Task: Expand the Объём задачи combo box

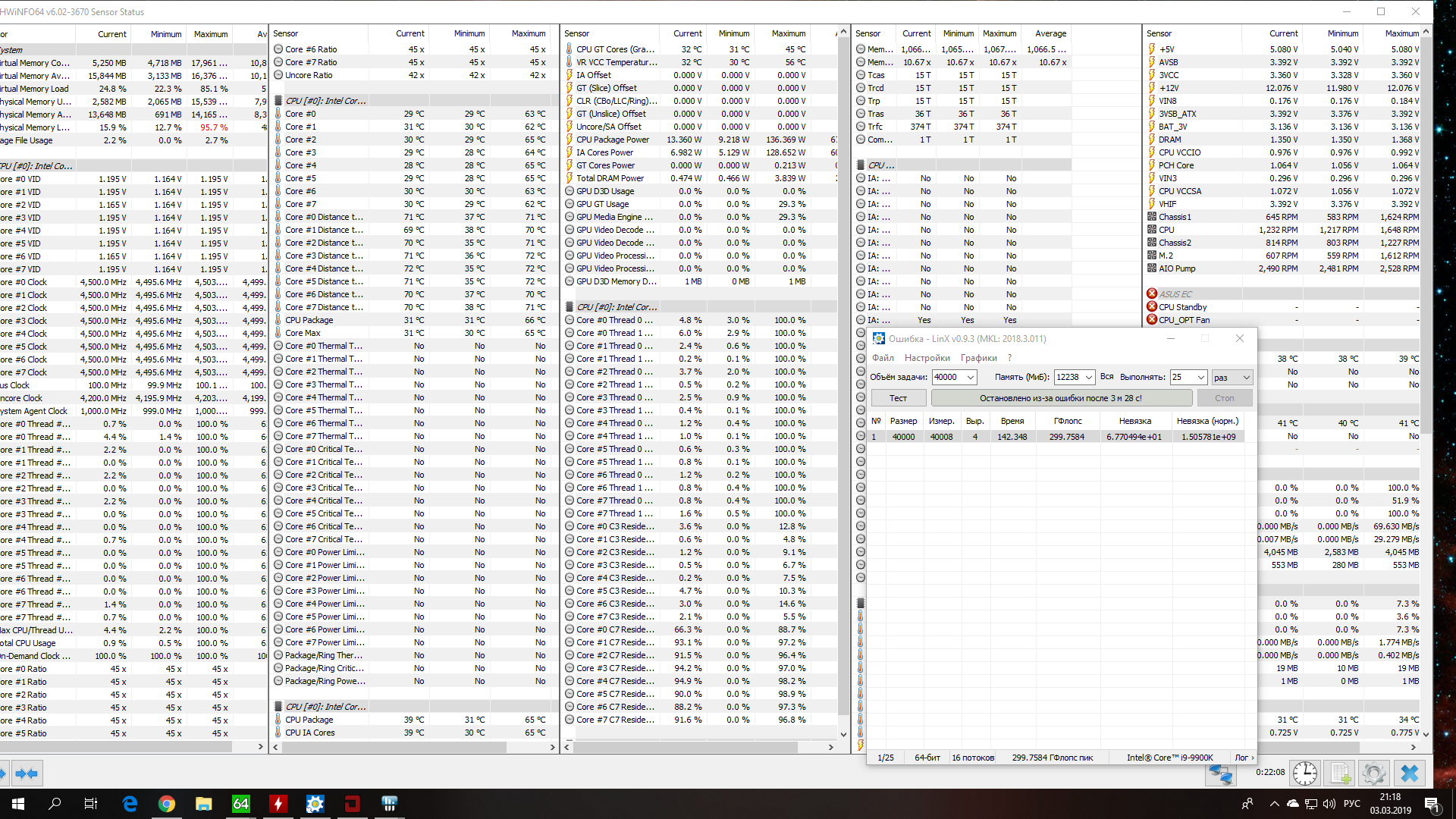Action: point(970,378)
